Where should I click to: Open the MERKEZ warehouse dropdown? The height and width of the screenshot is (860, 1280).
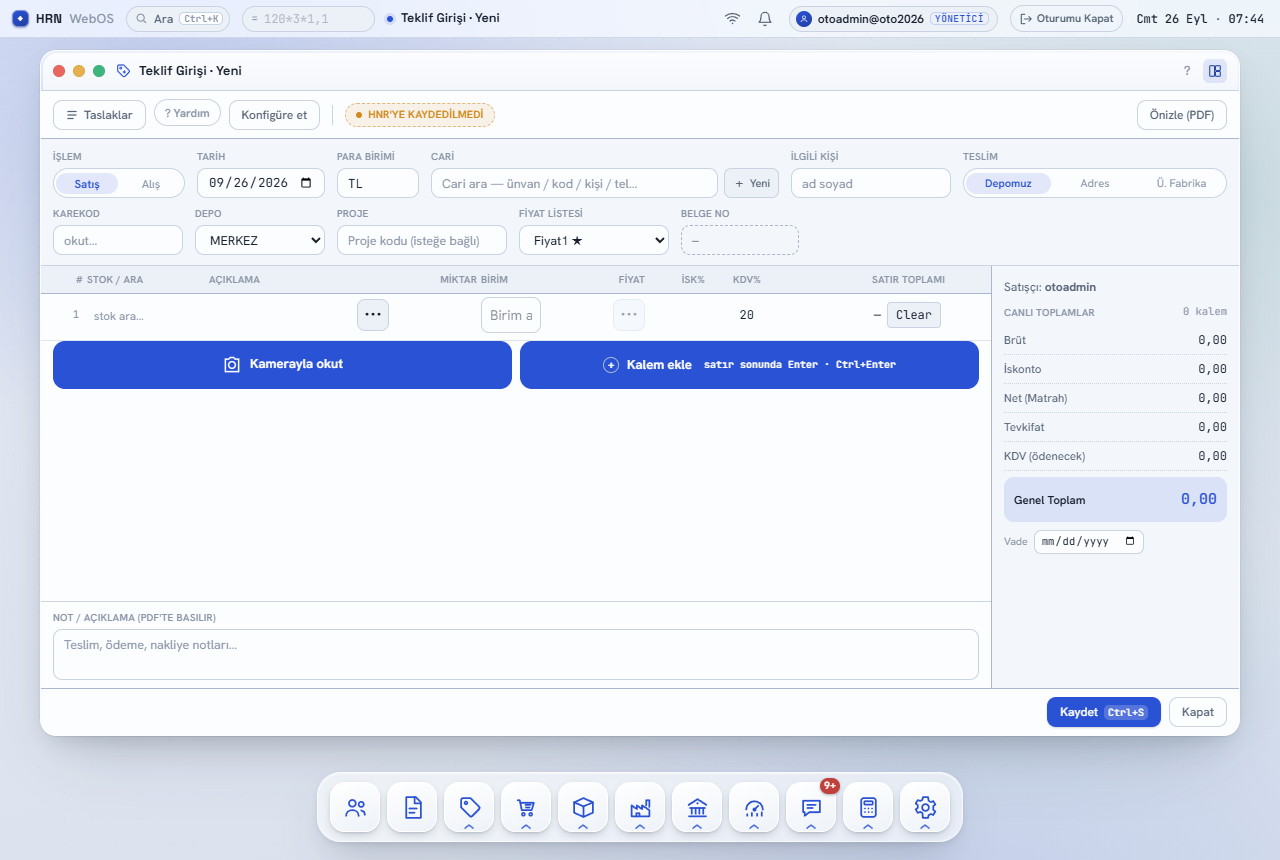tap(260, 240)
